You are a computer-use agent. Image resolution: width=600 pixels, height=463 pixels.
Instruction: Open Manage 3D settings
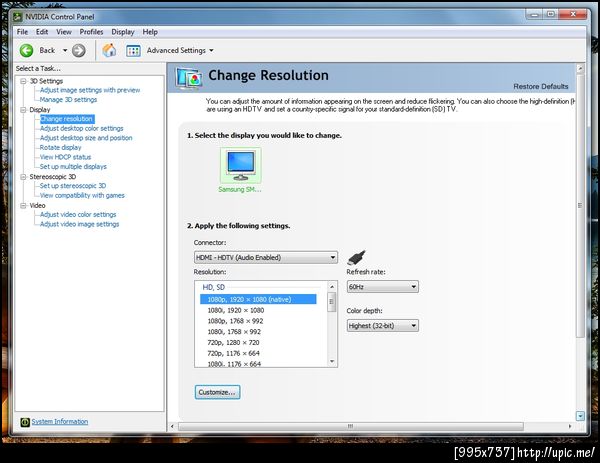pos(68,99)
